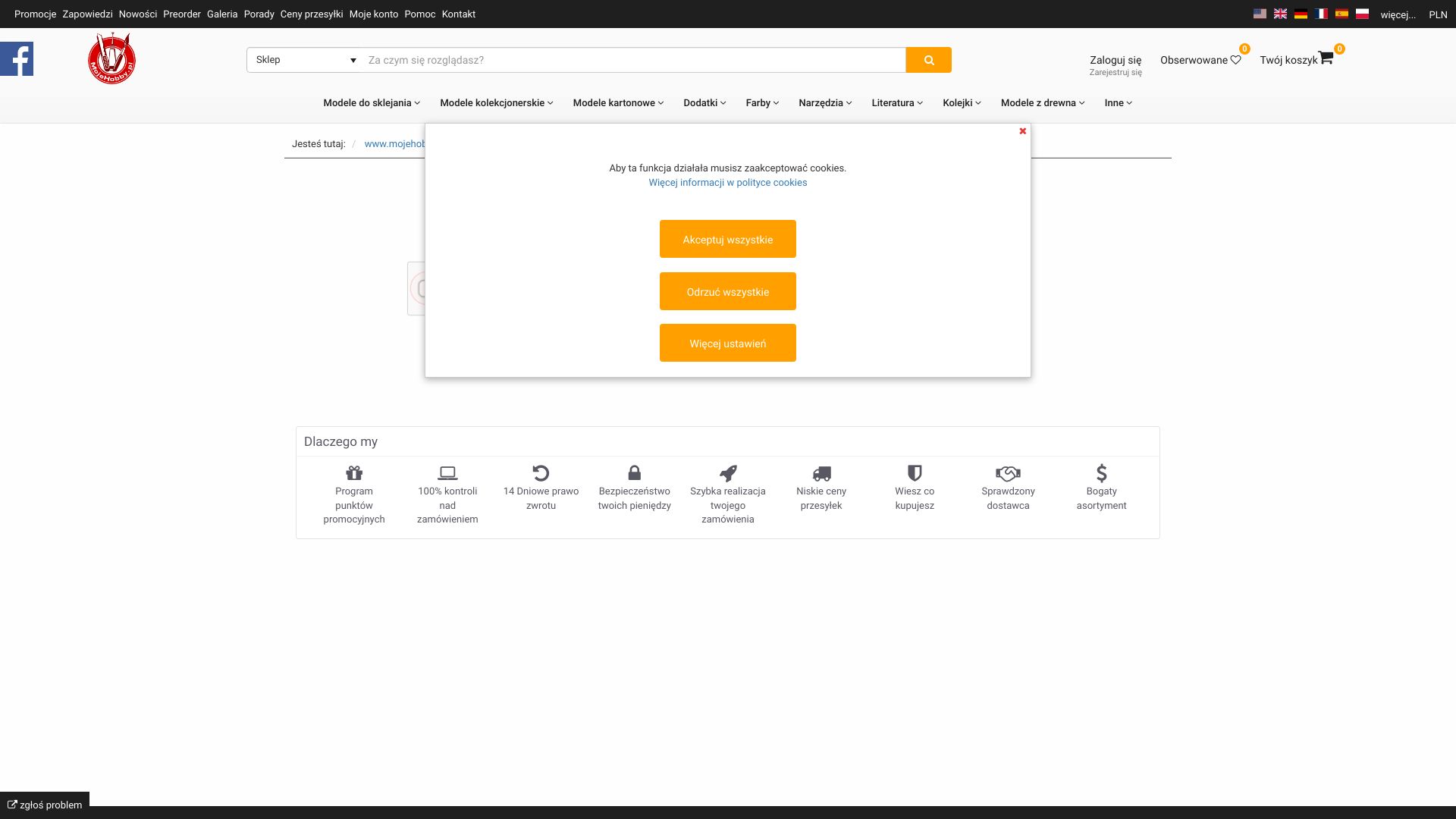The height and width of the screenshot is (819, 1456).
Task: Click the dollar icon Bogaty asortyment
Action: 1102,473
